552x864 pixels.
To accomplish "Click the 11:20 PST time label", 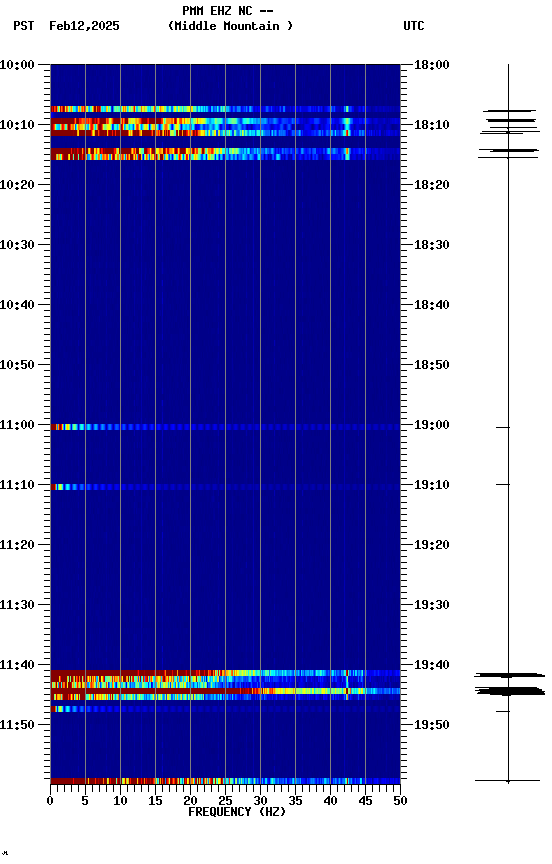I will (17, 546).
